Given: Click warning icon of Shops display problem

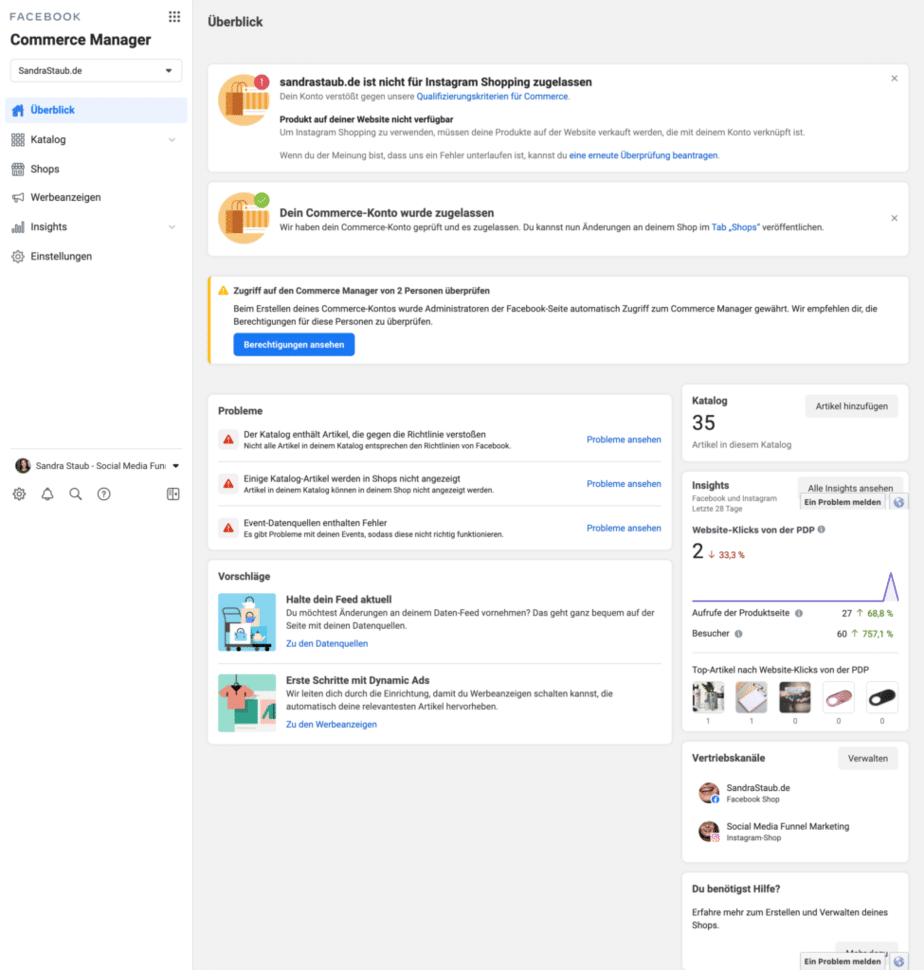Looking at the screenshot, I should 228,483.
